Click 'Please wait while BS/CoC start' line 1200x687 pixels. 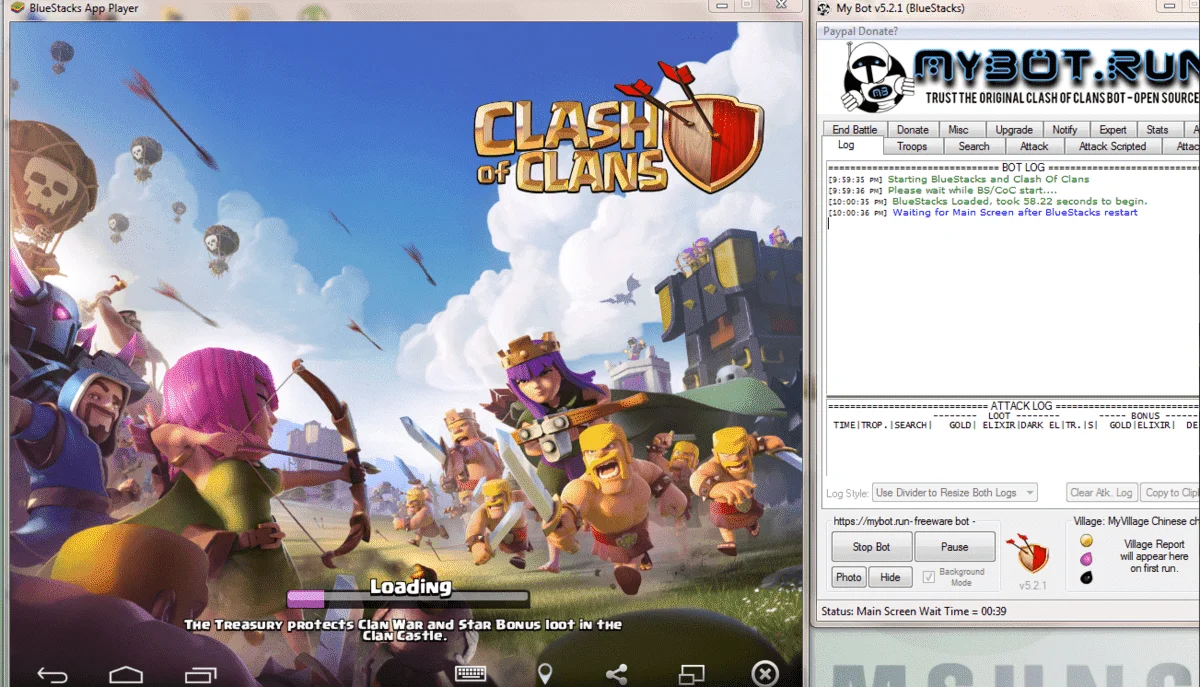coord(972,191)
